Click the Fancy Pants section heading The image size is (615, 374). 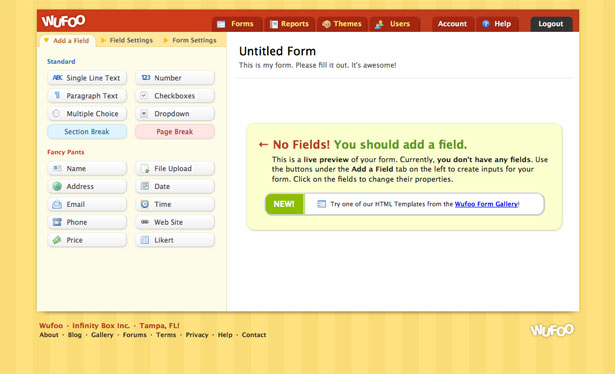point(66,152)
